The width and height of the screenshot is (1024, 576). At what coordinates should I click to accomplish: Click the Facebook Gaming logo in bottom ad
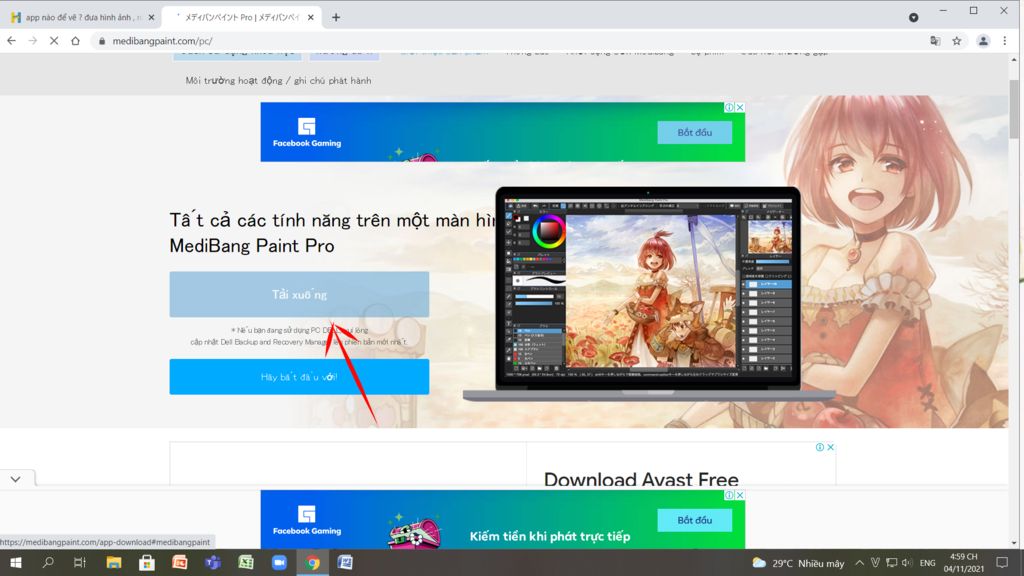(307, 520)
